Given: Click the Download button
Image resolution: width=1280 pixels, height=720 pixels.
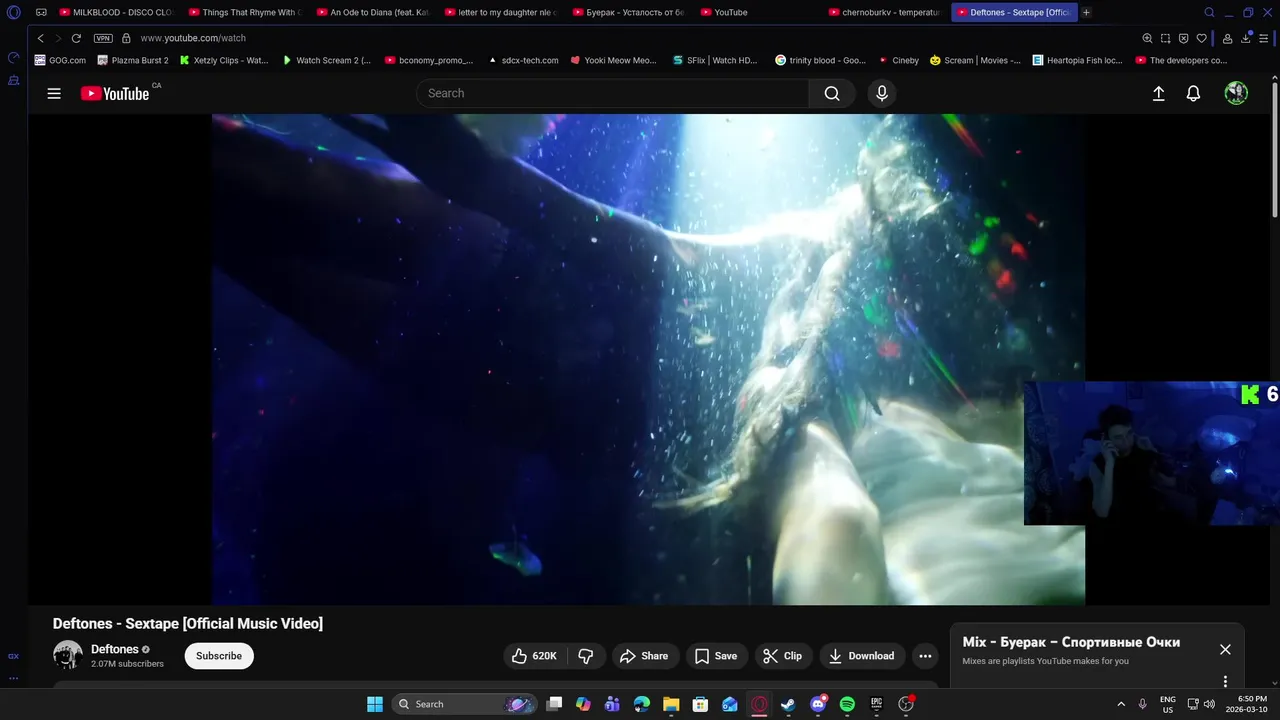Looking at the screenshot, I should click(x=862, y=656).
